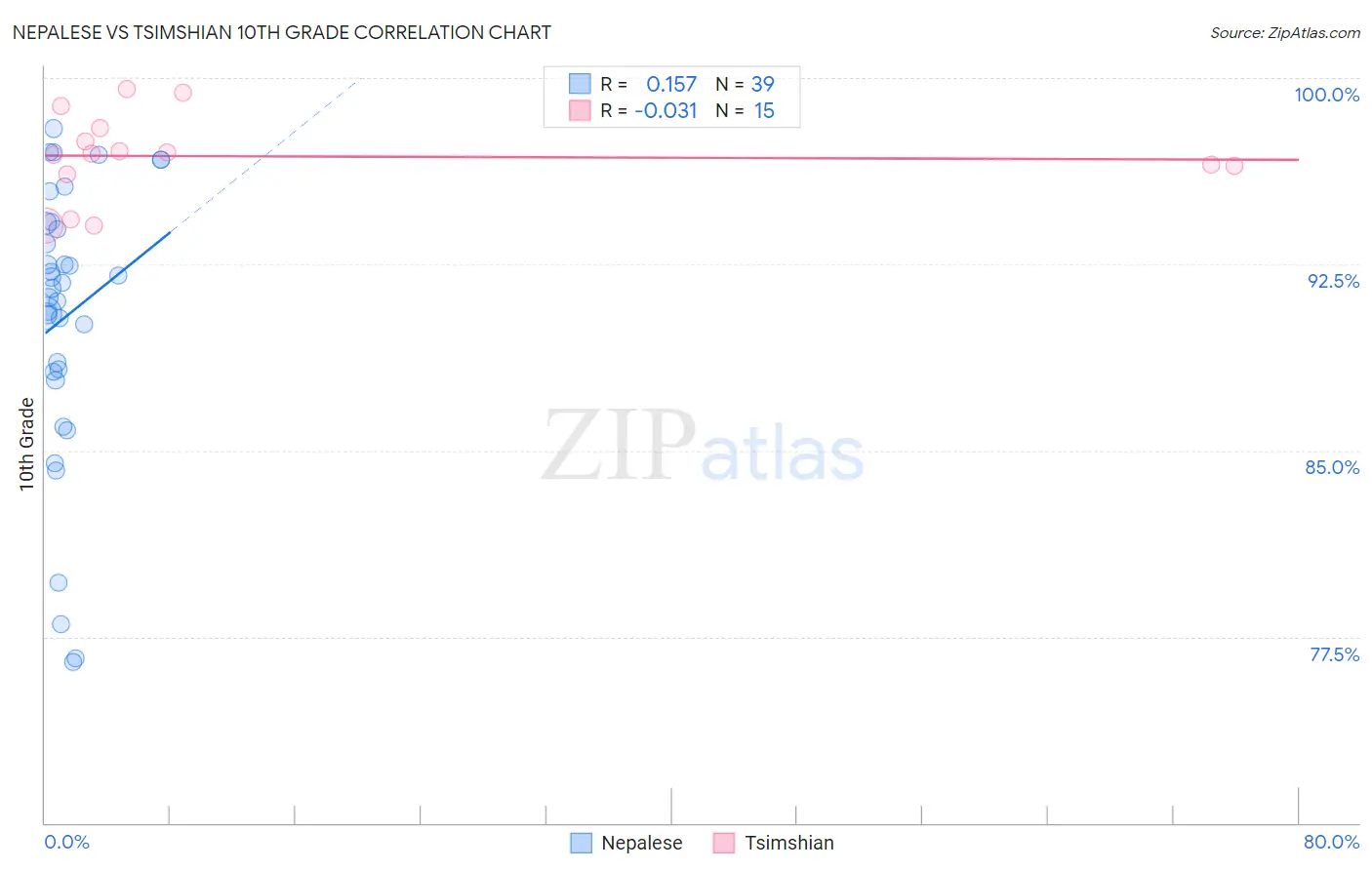Click the 100.0% y-axis label
Screen dimensions: 1372x870
click(x=1326, y=95)
